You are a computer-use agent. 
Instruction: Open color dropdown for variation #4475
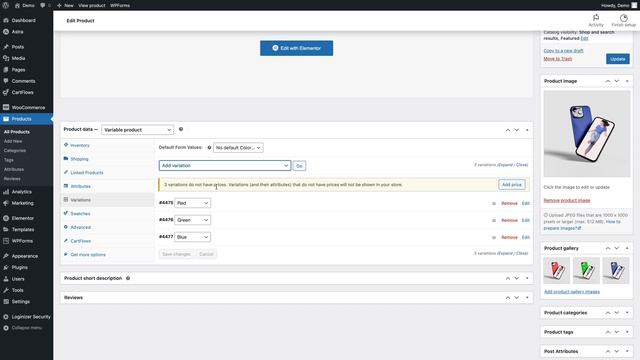pyautogui.click(x=192, y=203)
